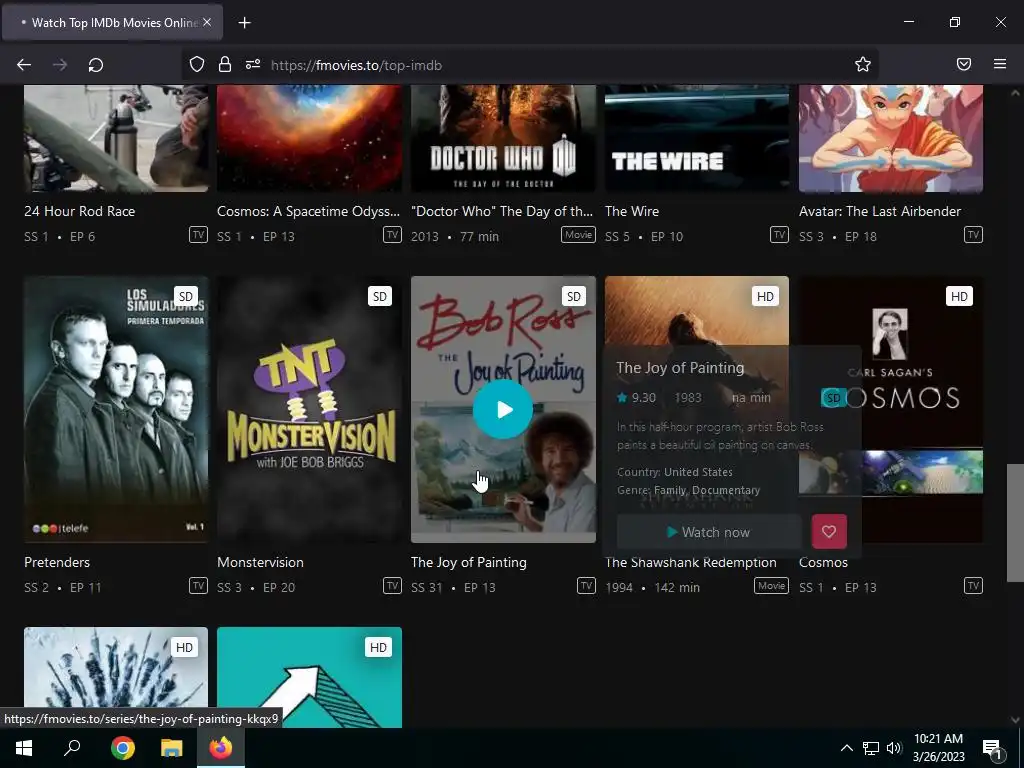Click the Documentary genre link
This screenshot has width=1024, height=768.
click(726, 490)
